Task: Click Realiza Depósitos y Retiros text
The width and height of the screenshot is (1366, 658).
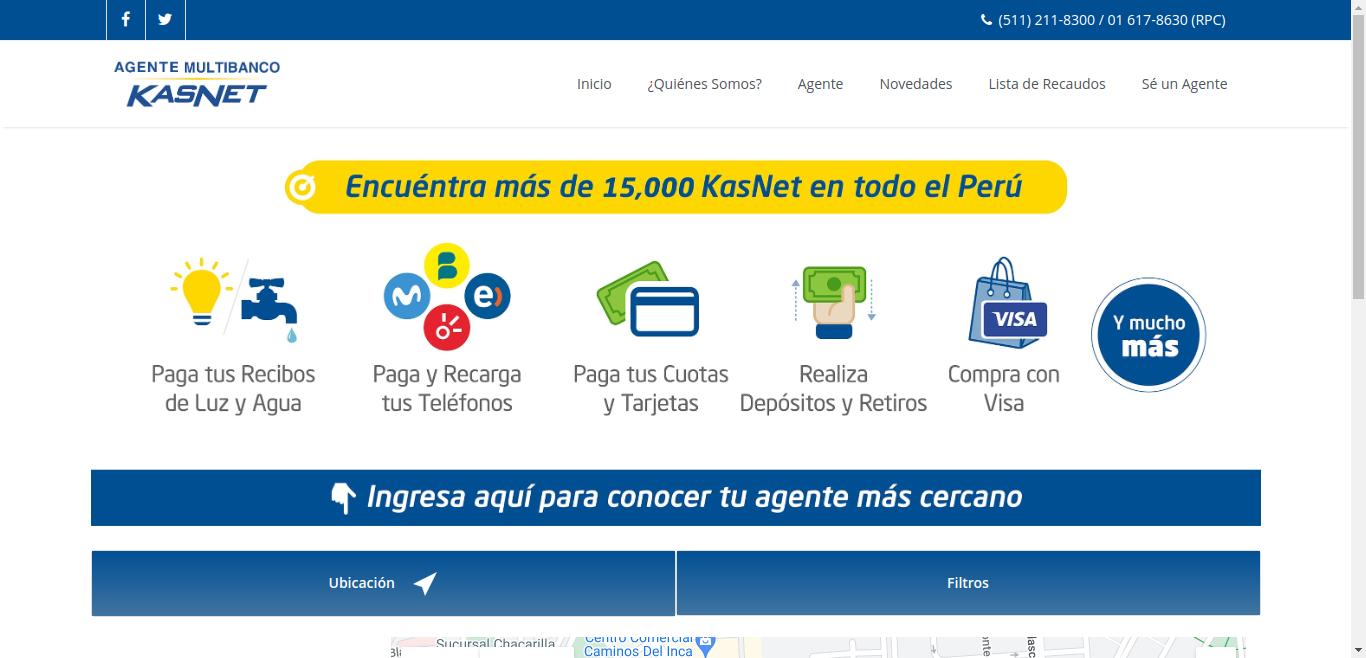Action: [x=834, y=389]
